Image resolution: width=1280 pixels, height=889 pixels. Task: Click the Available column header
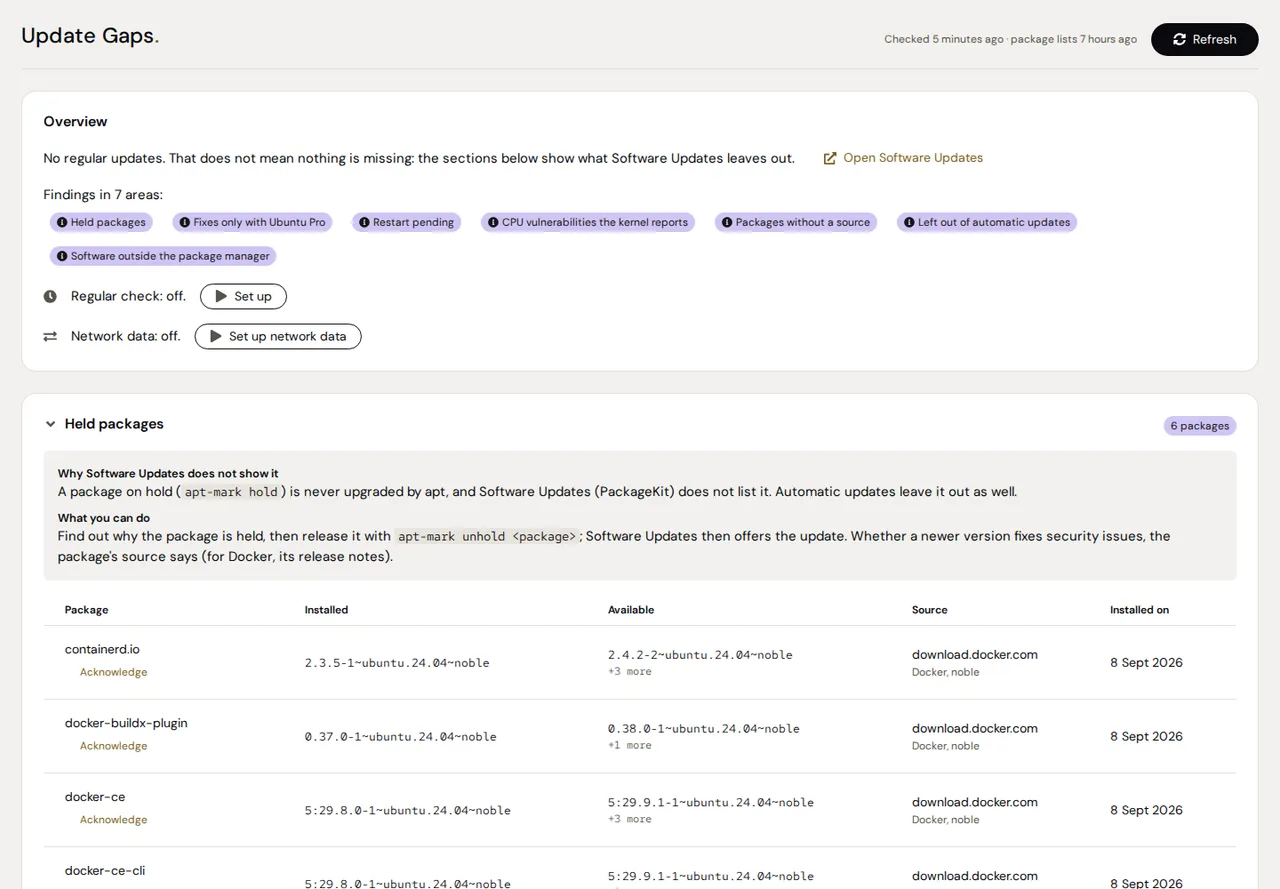point(631,610)
